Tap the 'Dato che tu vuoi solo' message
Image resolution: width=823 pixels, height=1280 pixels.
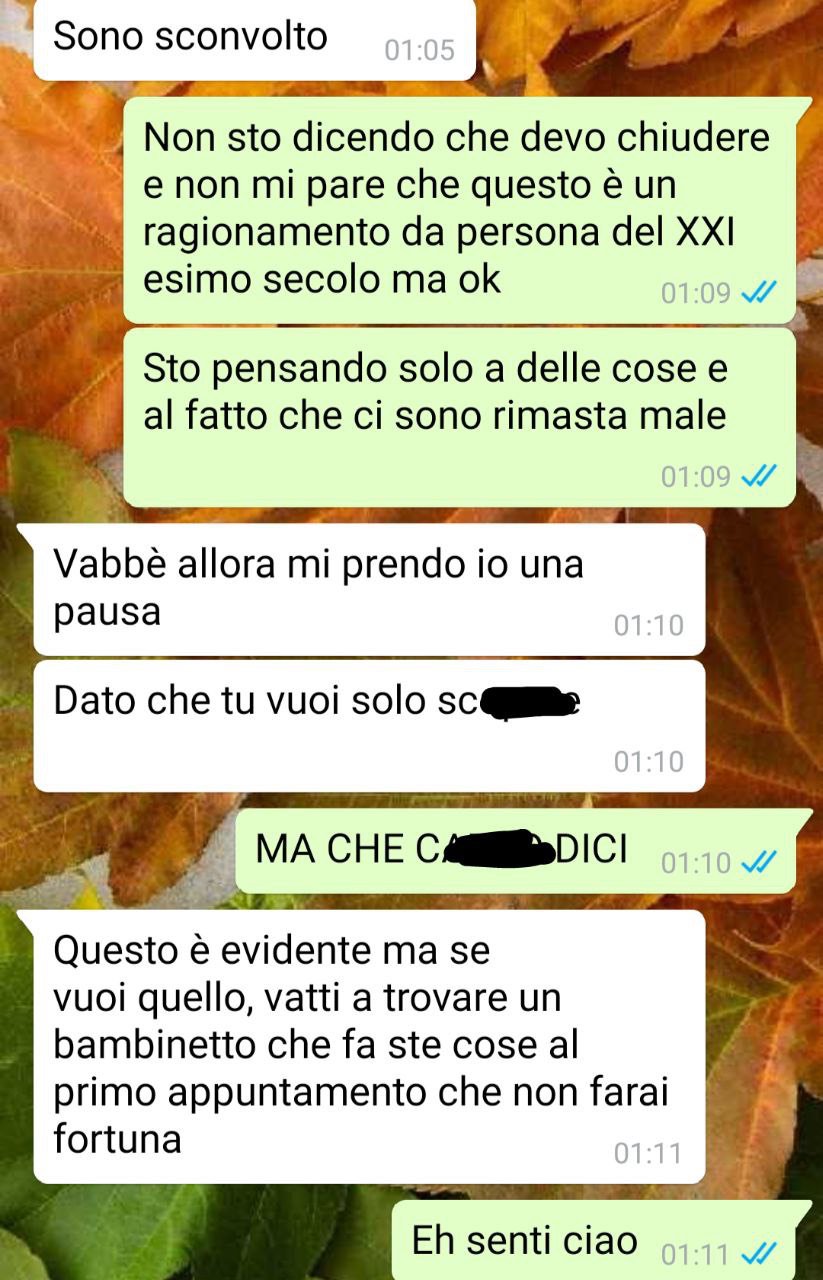point(369,726)
